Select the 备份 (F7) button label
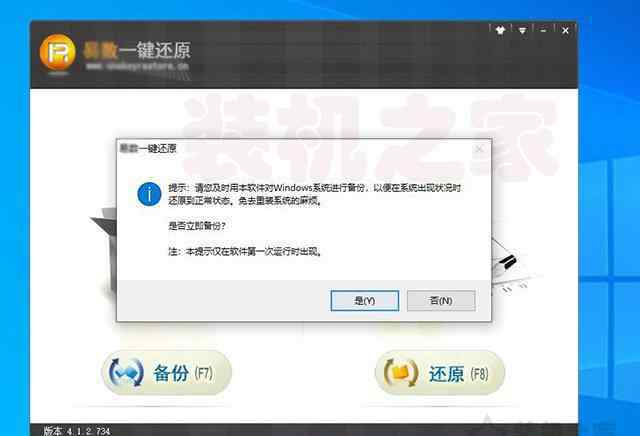 [183, 373]
